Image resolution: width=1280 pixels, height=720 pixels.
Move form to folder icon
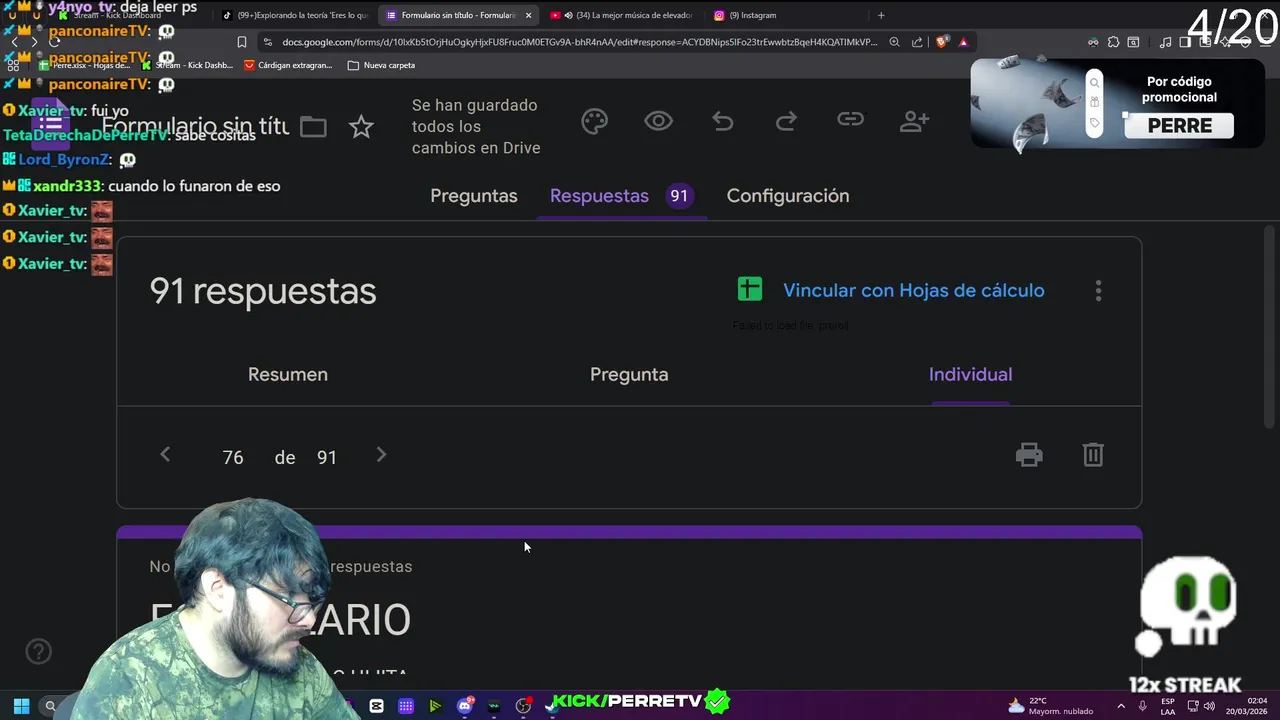313,127
